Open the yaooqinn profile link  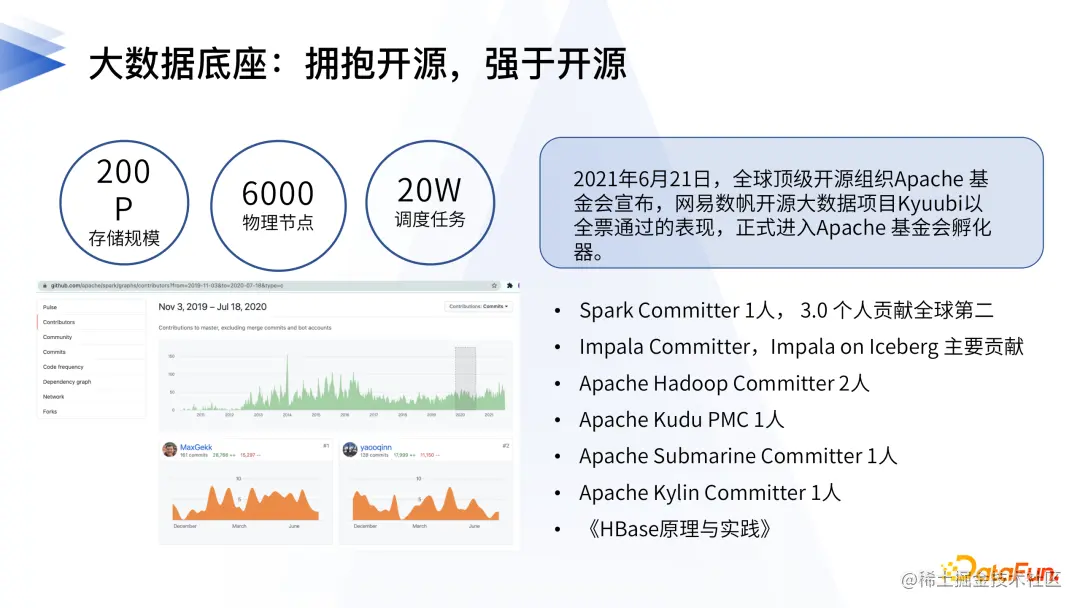click(376, 447)
